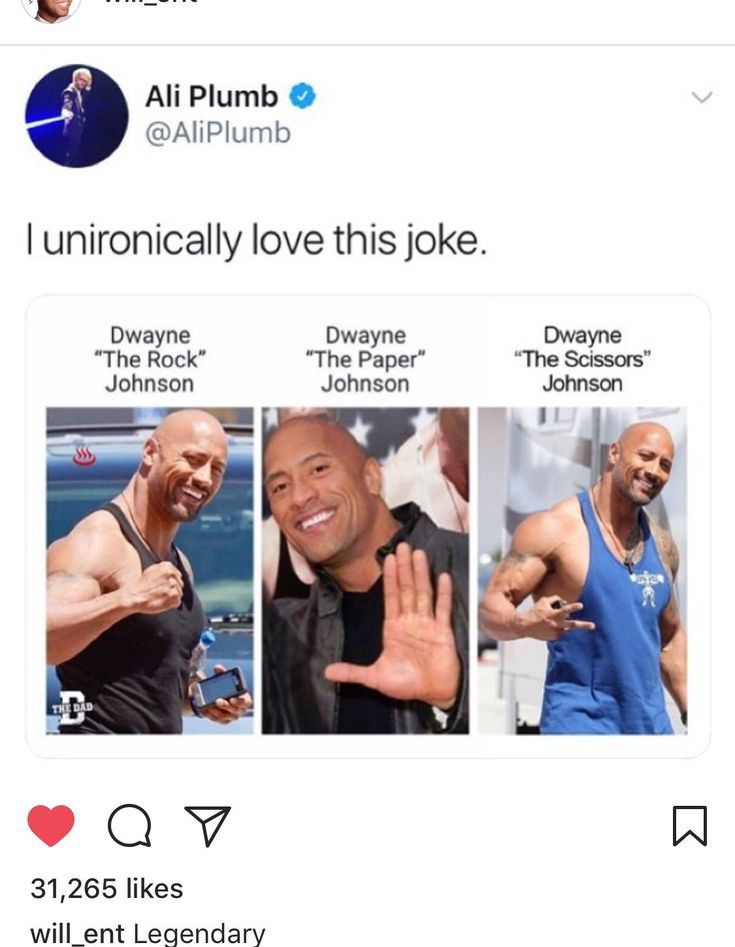Expand tweet options chevron
The image size is (735, 947).
tap(702, 97)
